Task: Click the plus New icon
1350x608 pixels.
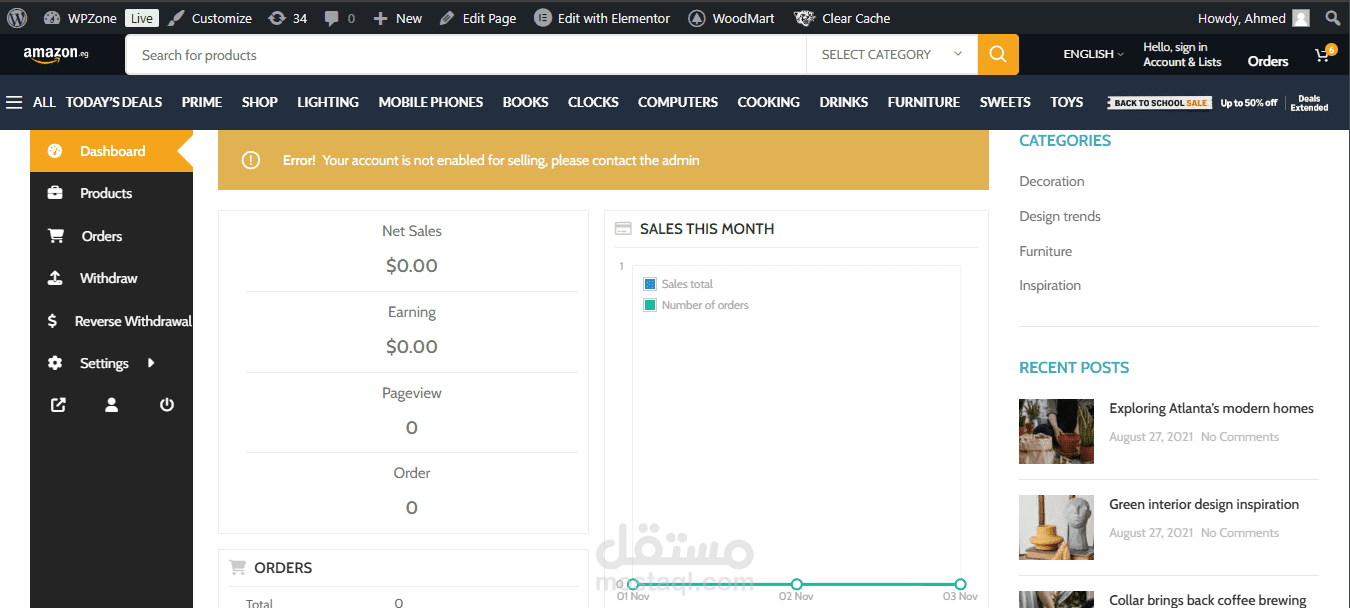Action: point(380,18)
